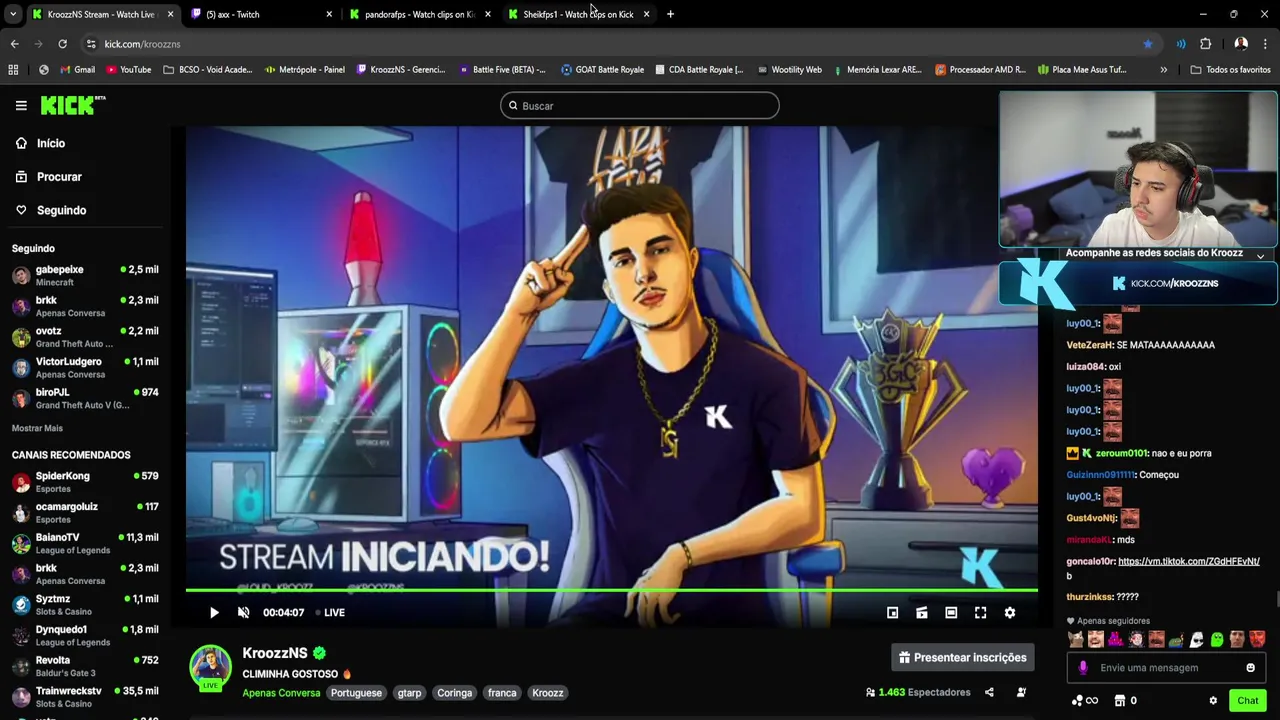Open ovotz channel in sidebar
Viewport: 1280px width, 720px height.
85,337
